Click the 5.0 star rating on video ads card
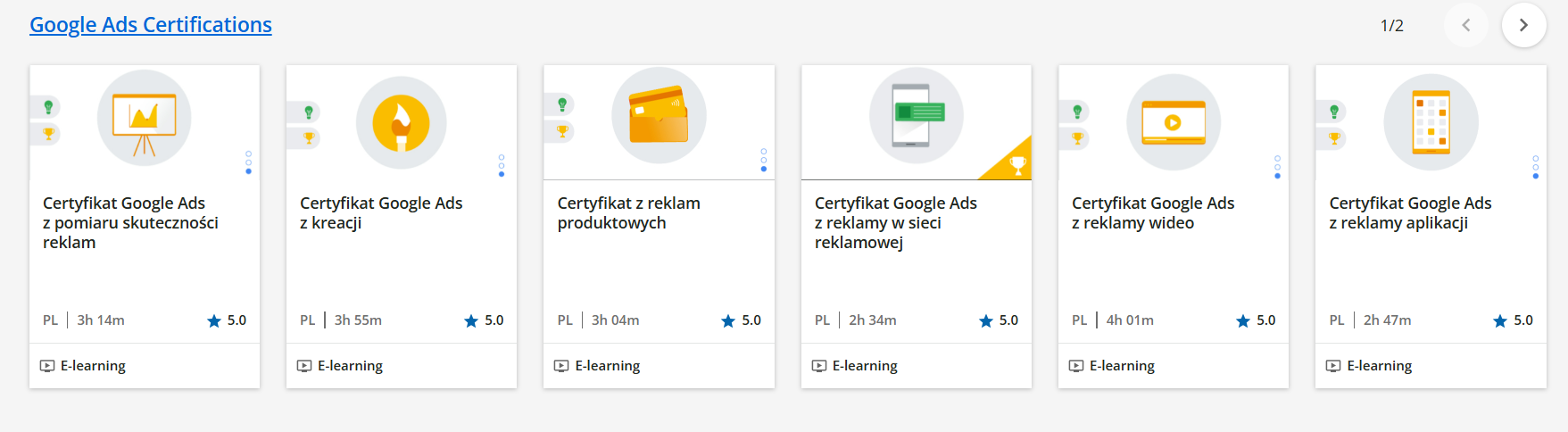 [x=1256, y=320]
